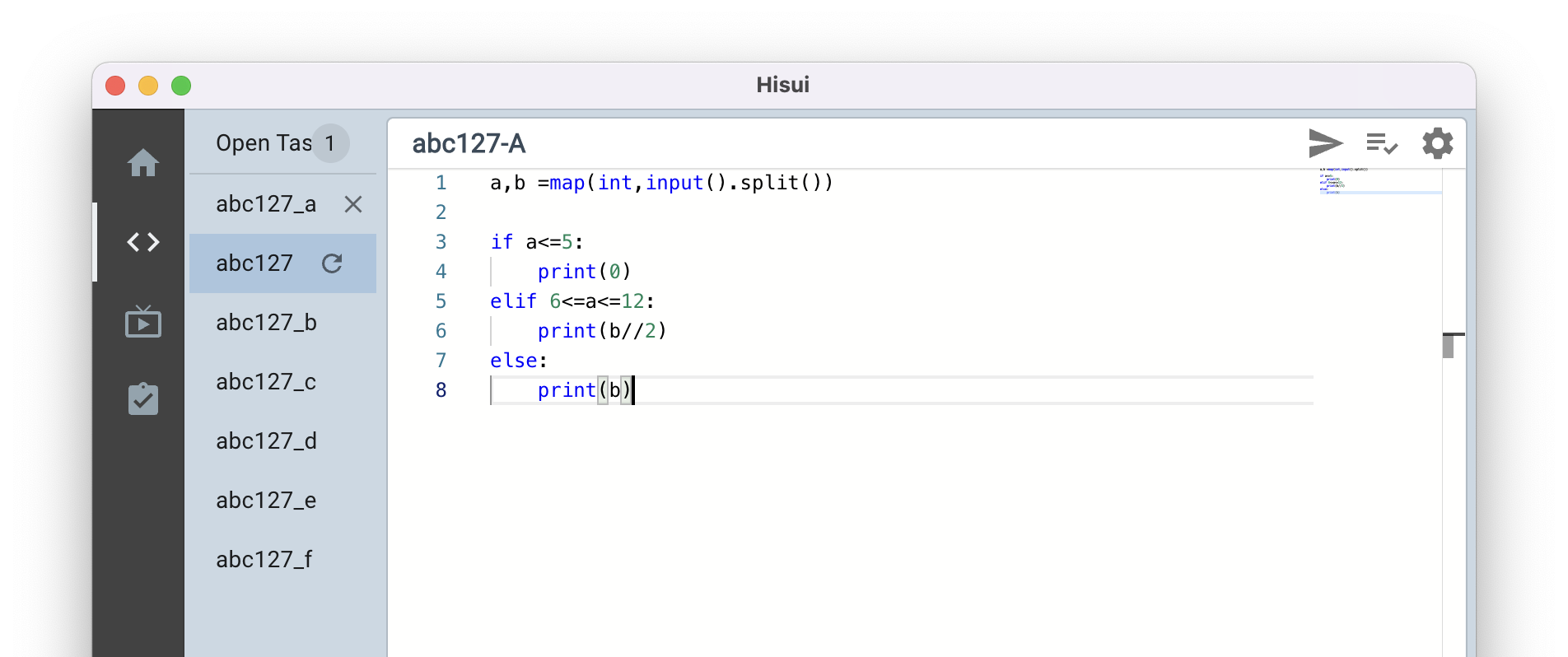Click line number 5 in gutter

click(441, 301)
